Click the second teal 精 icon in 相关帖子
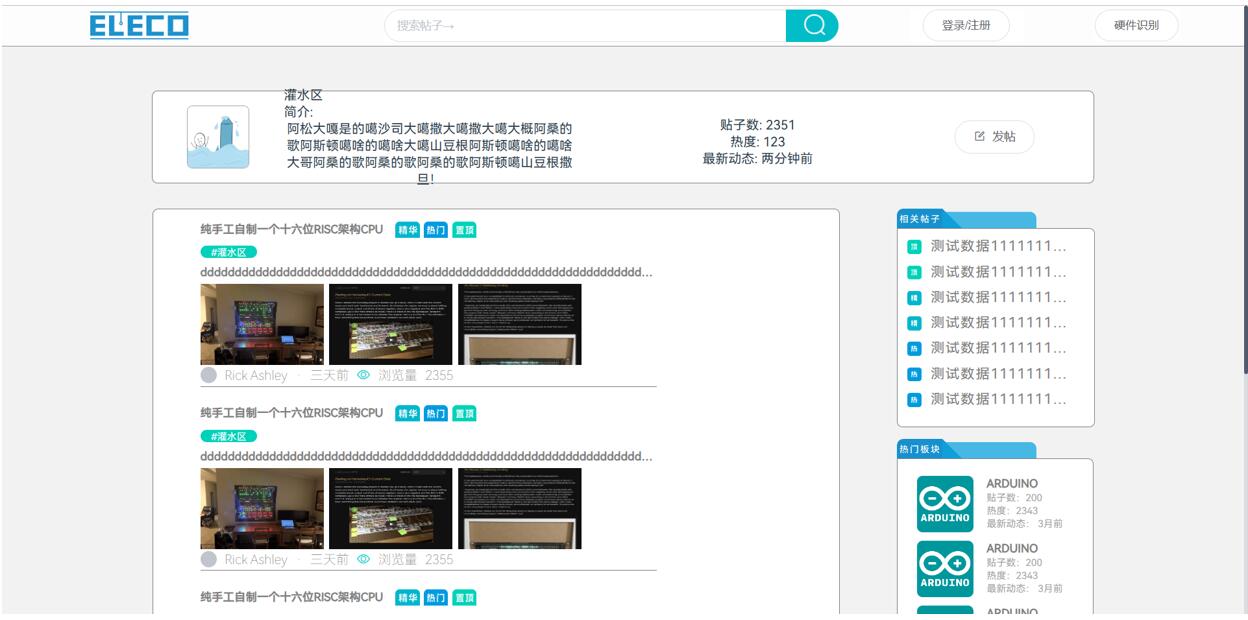 coord(913,323)
